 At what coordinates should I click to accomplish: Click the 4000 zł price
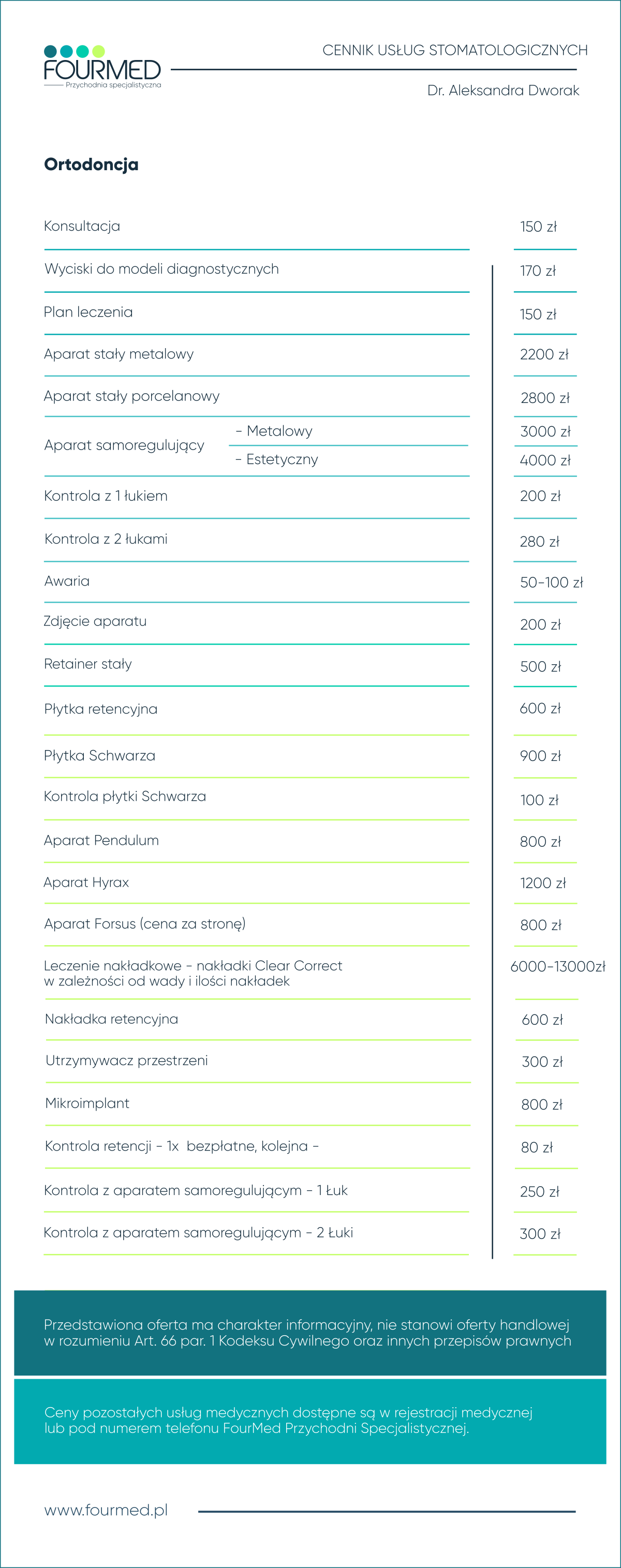545,460
